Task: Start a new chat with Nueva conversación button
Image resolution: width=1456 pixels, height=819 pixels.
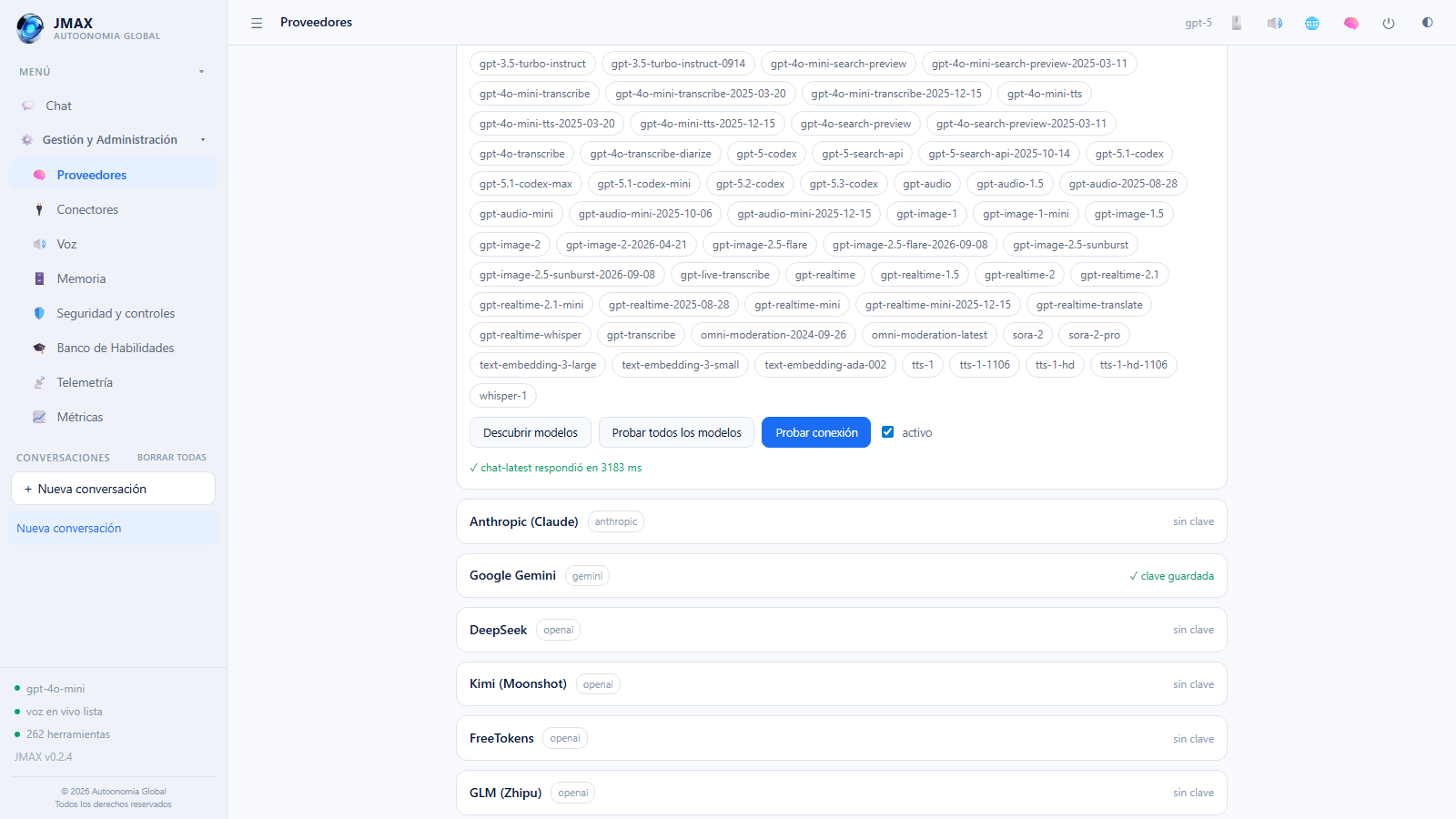Action: click(114, 489)
